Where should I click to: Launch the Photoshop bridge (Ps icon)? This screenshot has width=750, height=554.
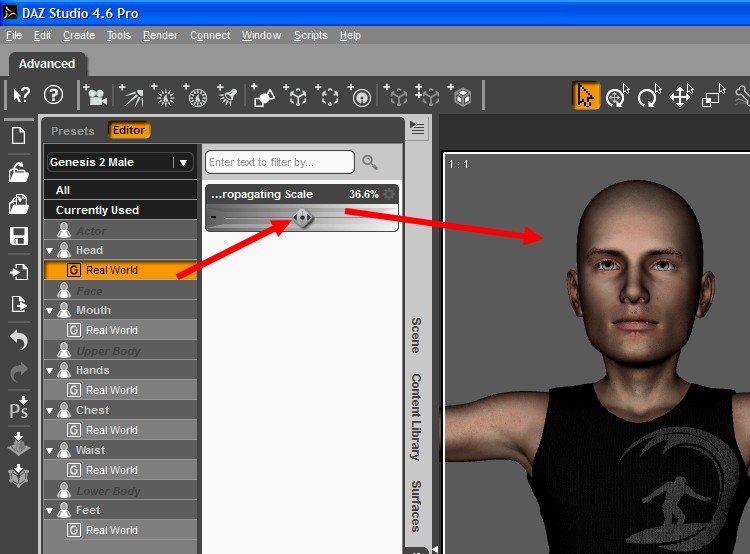coord(19,408)
